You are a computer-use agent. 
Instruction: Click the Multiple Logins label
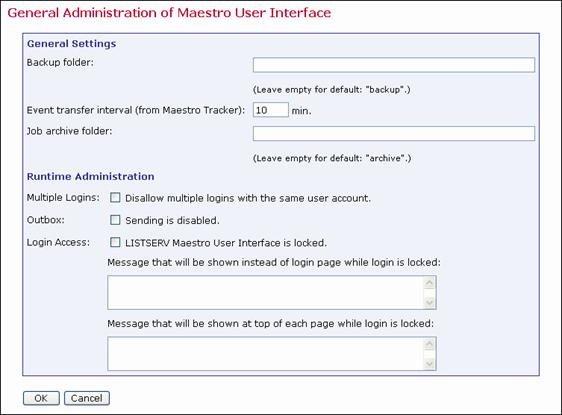(63, 197)
